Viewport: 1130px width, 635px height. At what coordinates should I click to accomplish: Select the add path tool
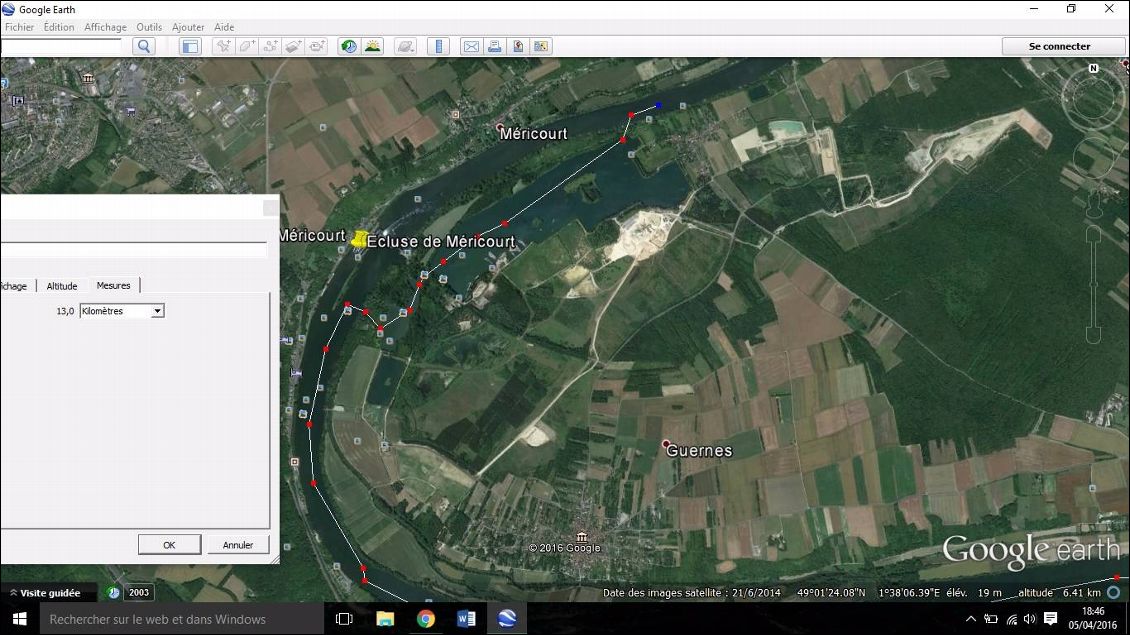click(270, 46)
